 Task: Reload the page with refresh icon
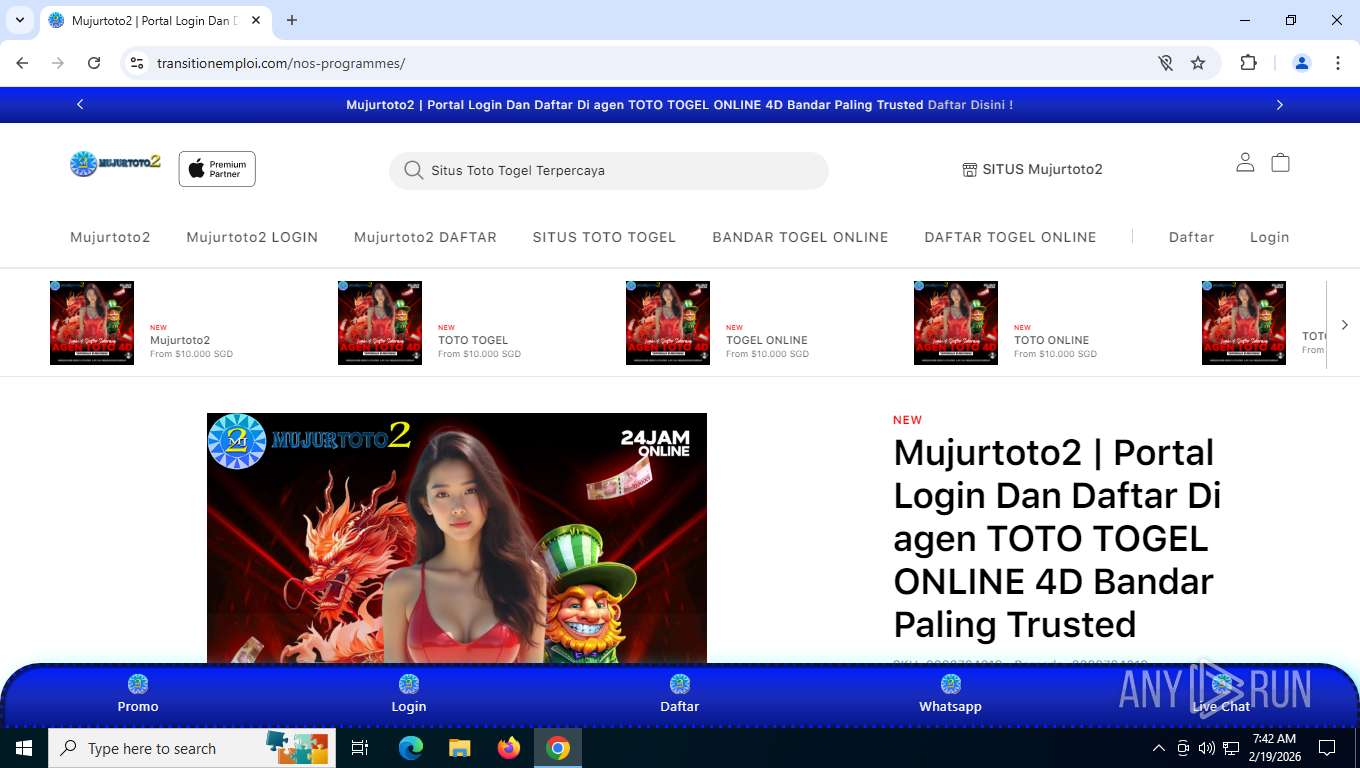[94, 63]
